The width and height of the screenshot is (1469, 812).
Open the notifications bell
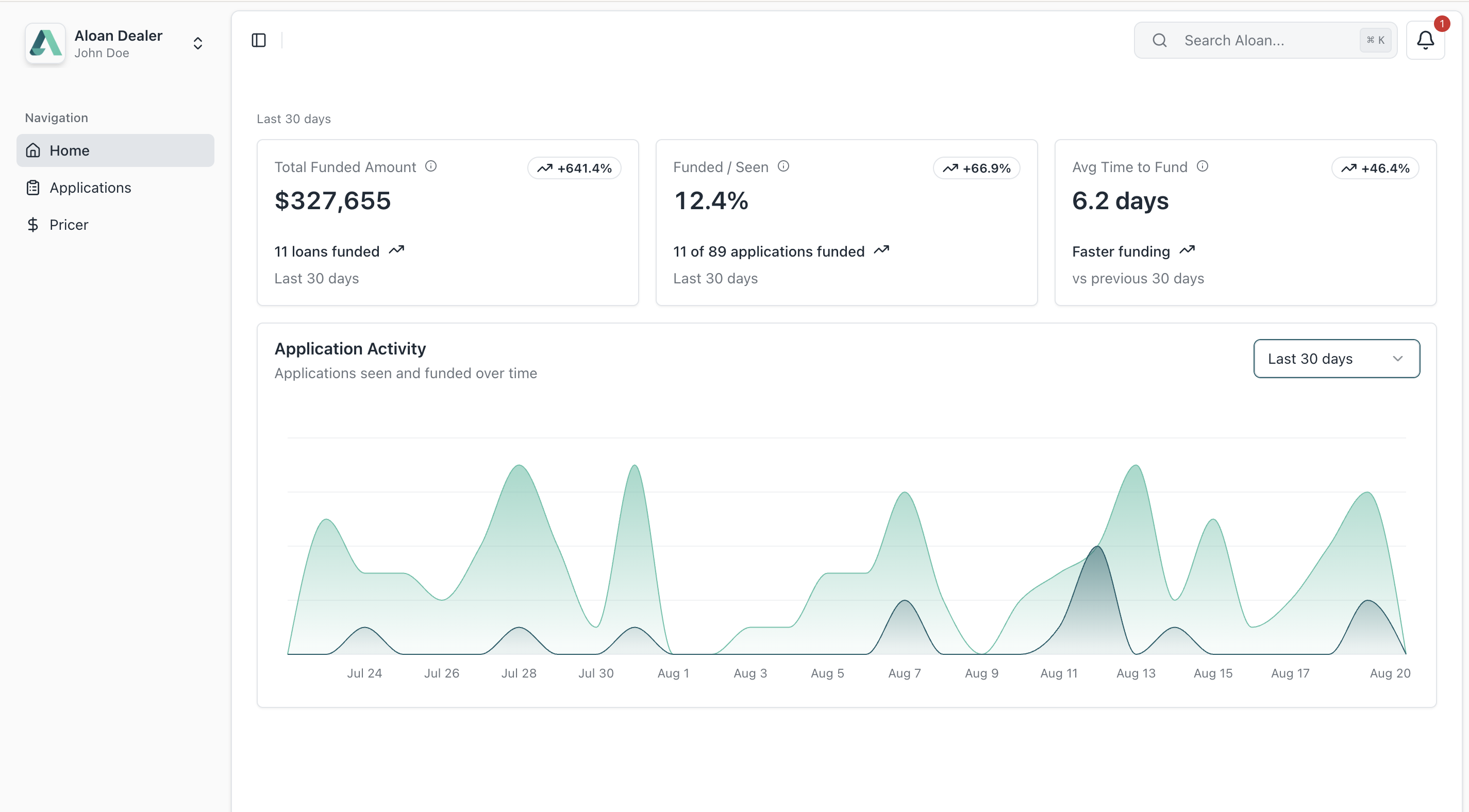pyautogui.click(x=1425, y=41)
